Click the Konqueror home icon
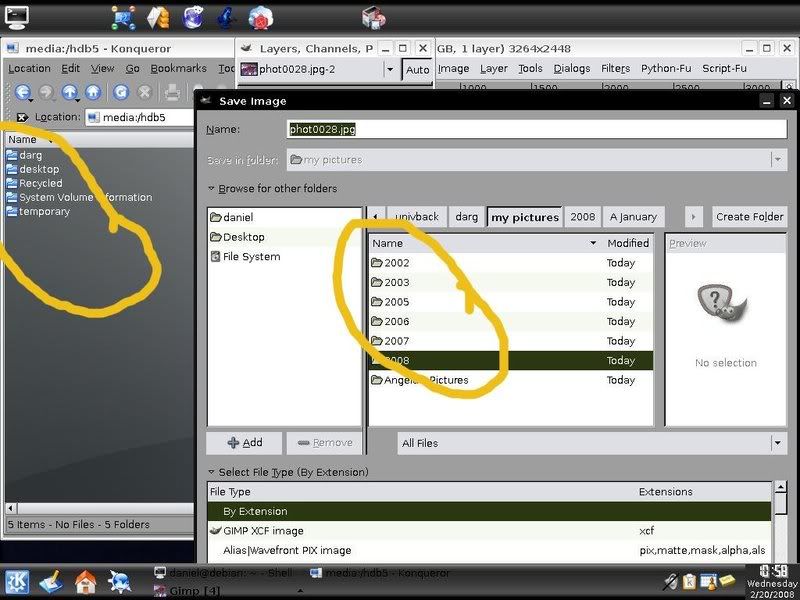The image size is (800, 600). click(93, 92)
